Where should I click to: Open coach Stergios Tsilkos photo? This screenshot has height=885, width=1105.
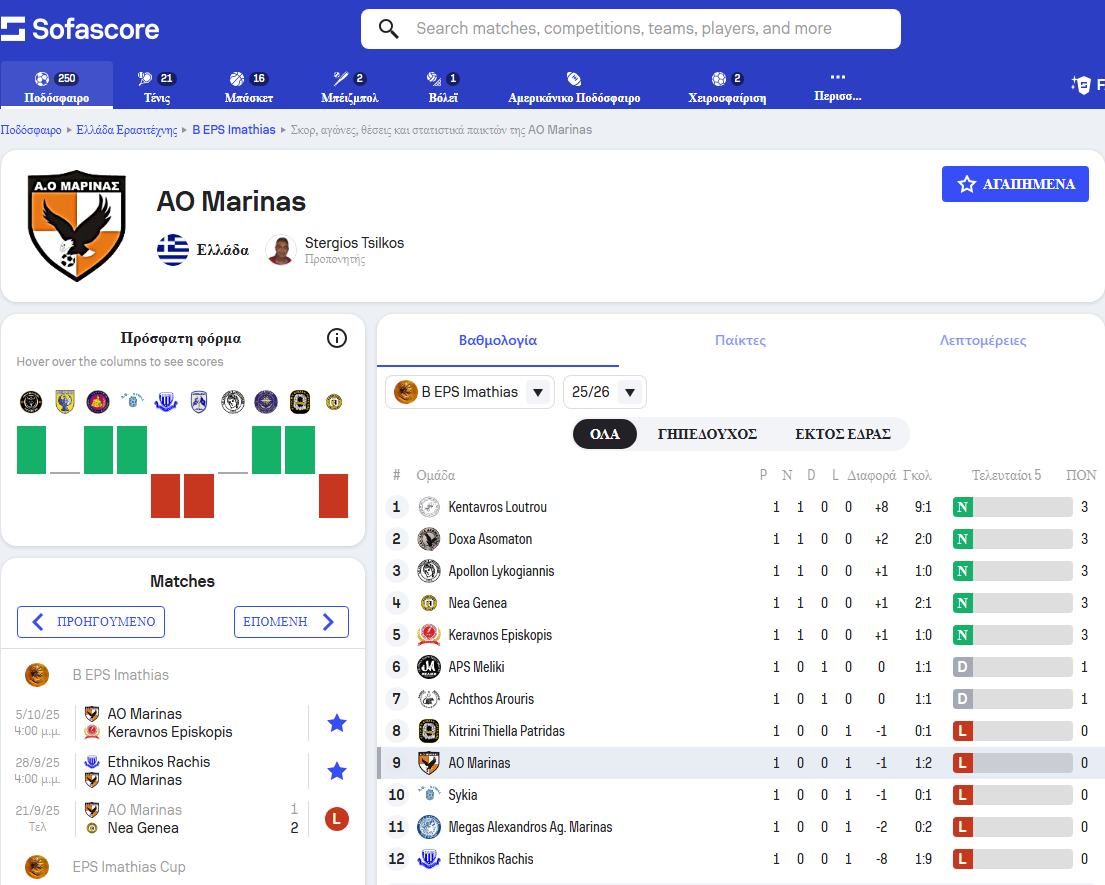[280, 250]
